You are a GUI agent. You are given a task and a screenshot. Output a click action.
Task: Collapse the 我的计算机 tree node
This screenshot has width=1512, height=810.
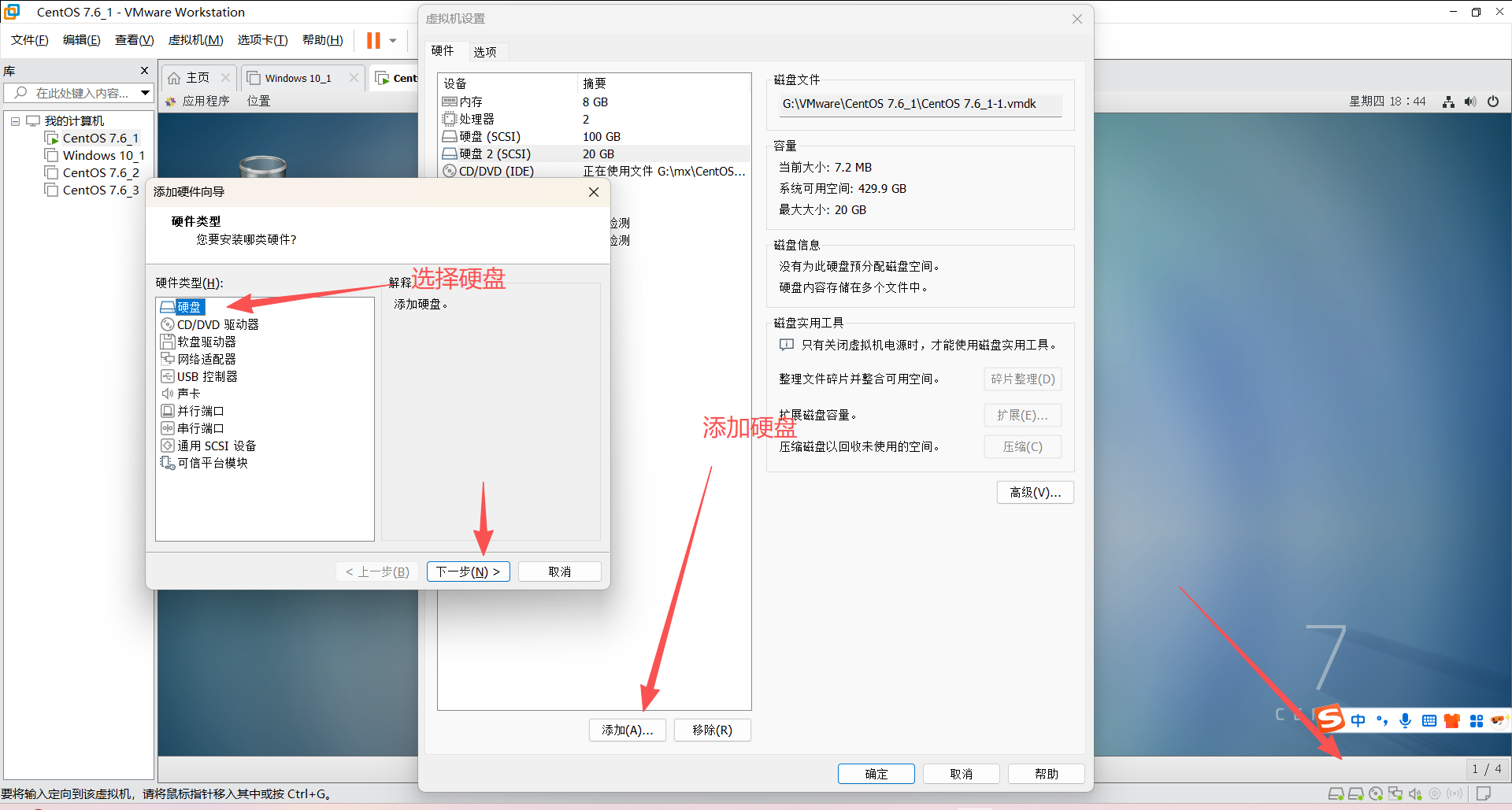pos(14,120)
